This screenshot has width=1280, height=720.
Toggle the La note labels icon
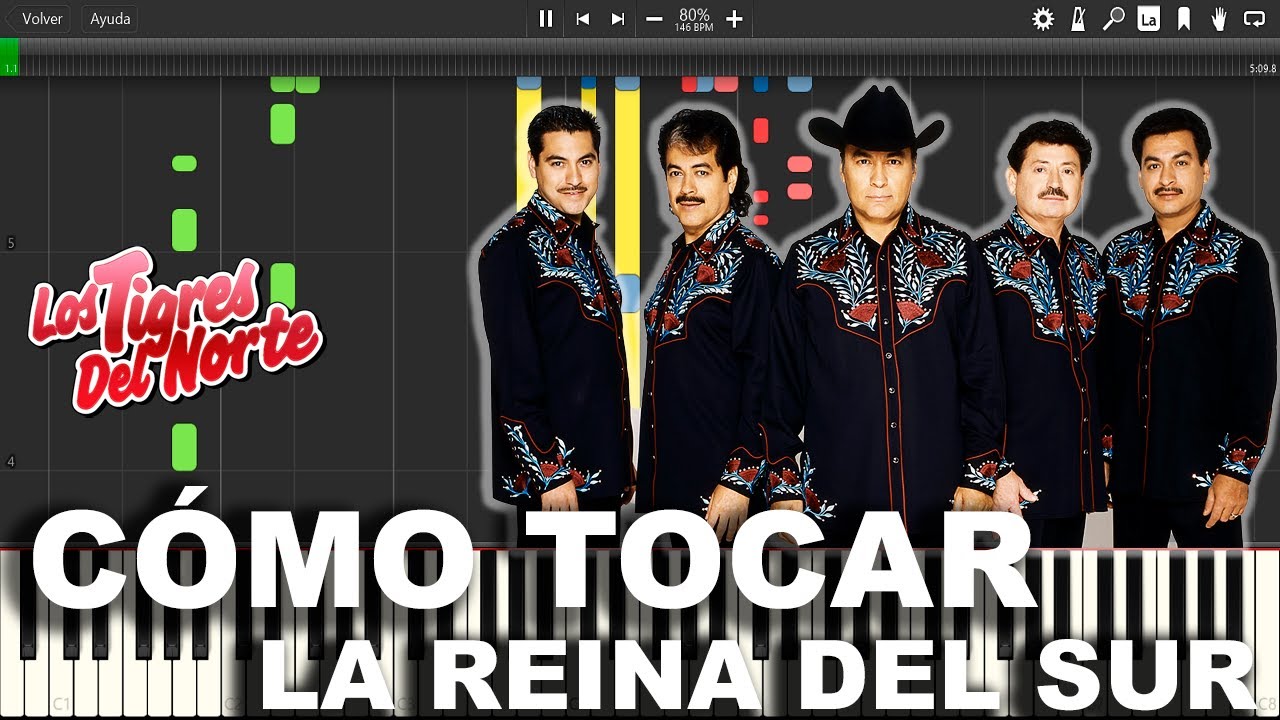click(x=1149, y=19)
